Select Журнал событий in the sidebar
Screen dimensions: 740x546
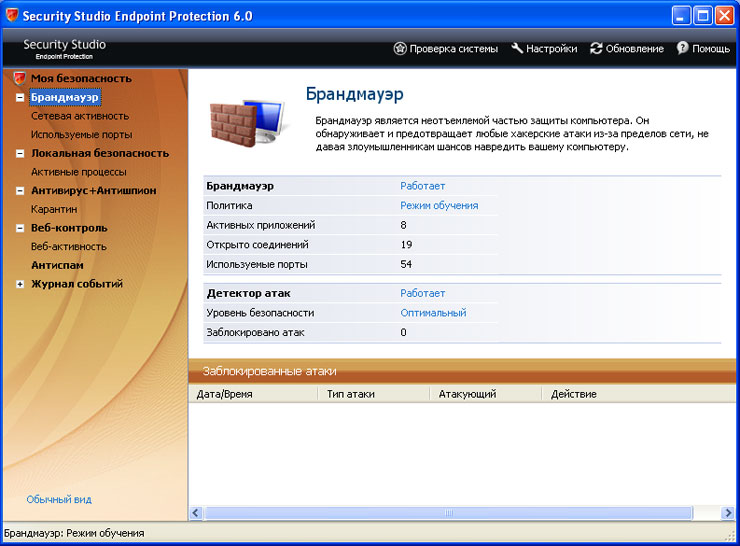pos(77,284)
